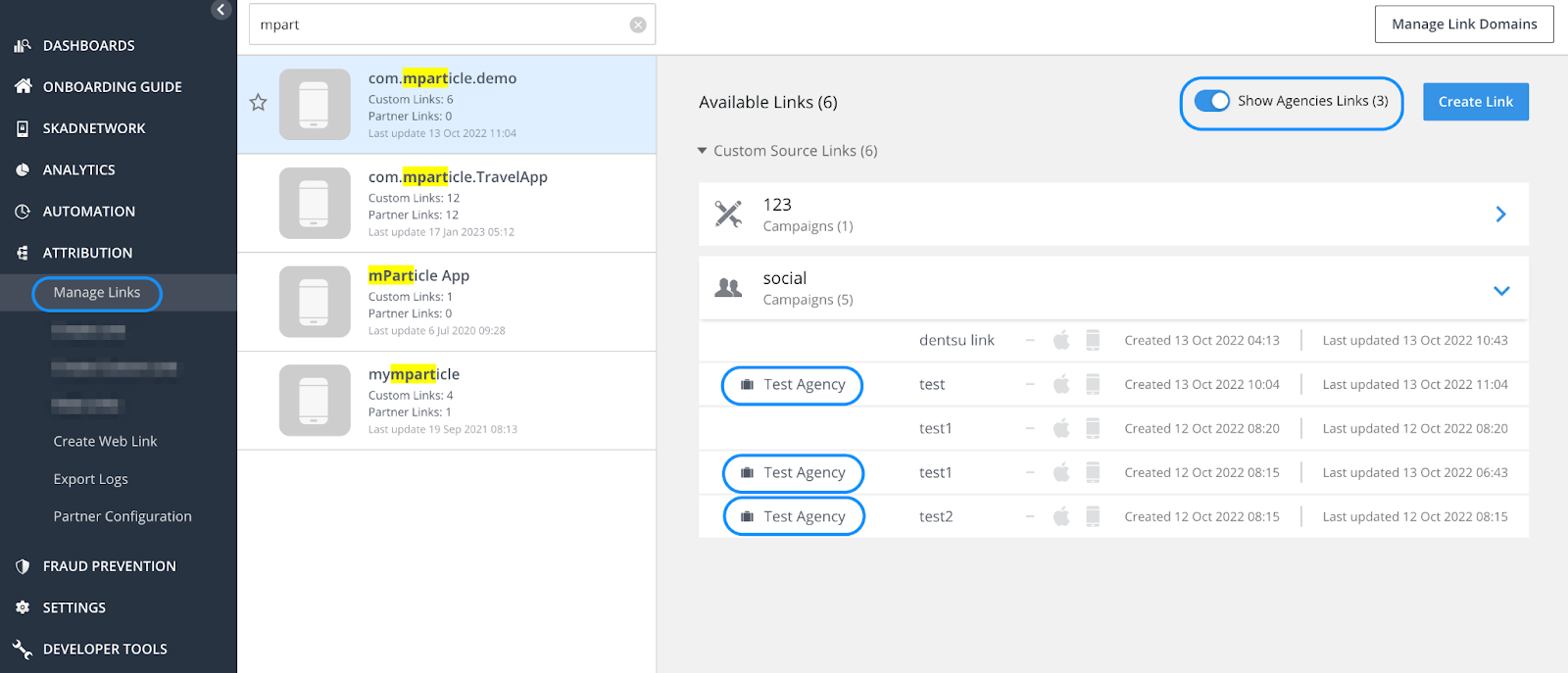Click the Dashboards chart icon

pyautogui.click(x=23, y=46)
